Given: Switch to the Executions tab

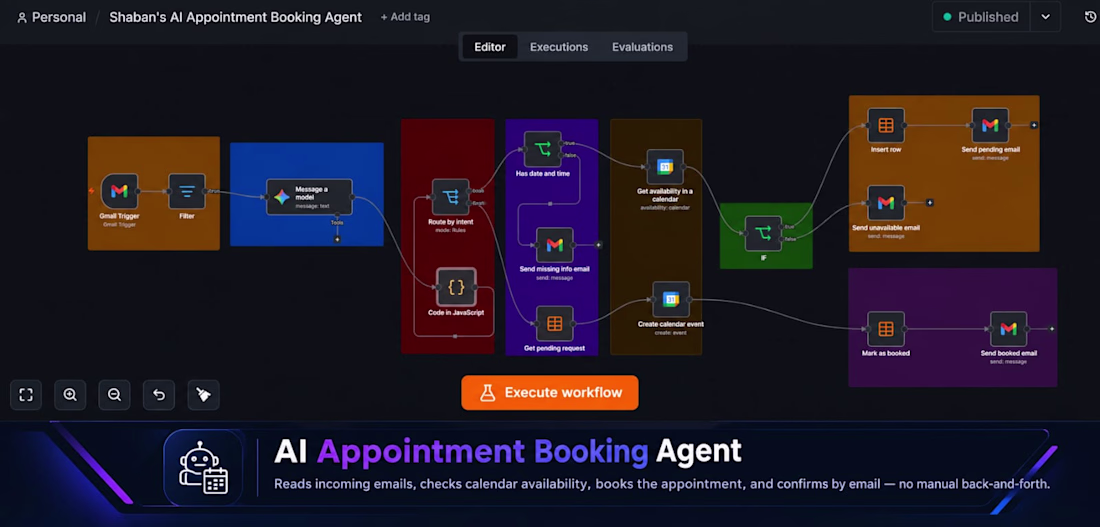Looking at the screenshot, I should tap(559, 47).
